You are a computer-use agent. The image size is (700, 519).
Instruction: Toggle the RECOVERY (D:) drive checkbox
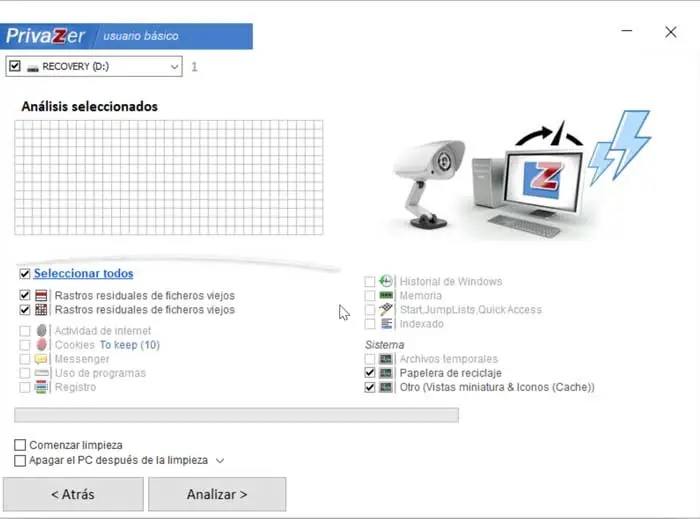pos(15,66)
